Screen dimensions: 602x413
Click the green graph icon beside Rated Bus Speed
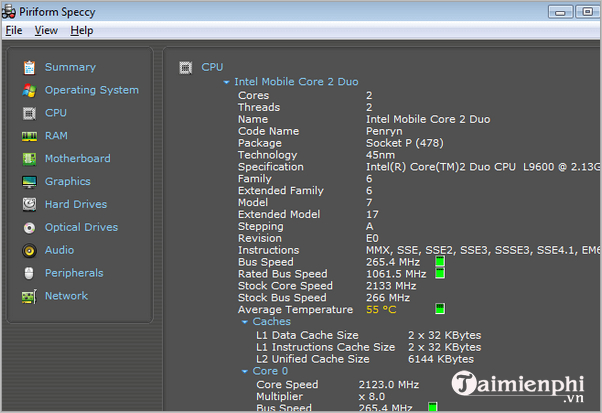(440, 274)
